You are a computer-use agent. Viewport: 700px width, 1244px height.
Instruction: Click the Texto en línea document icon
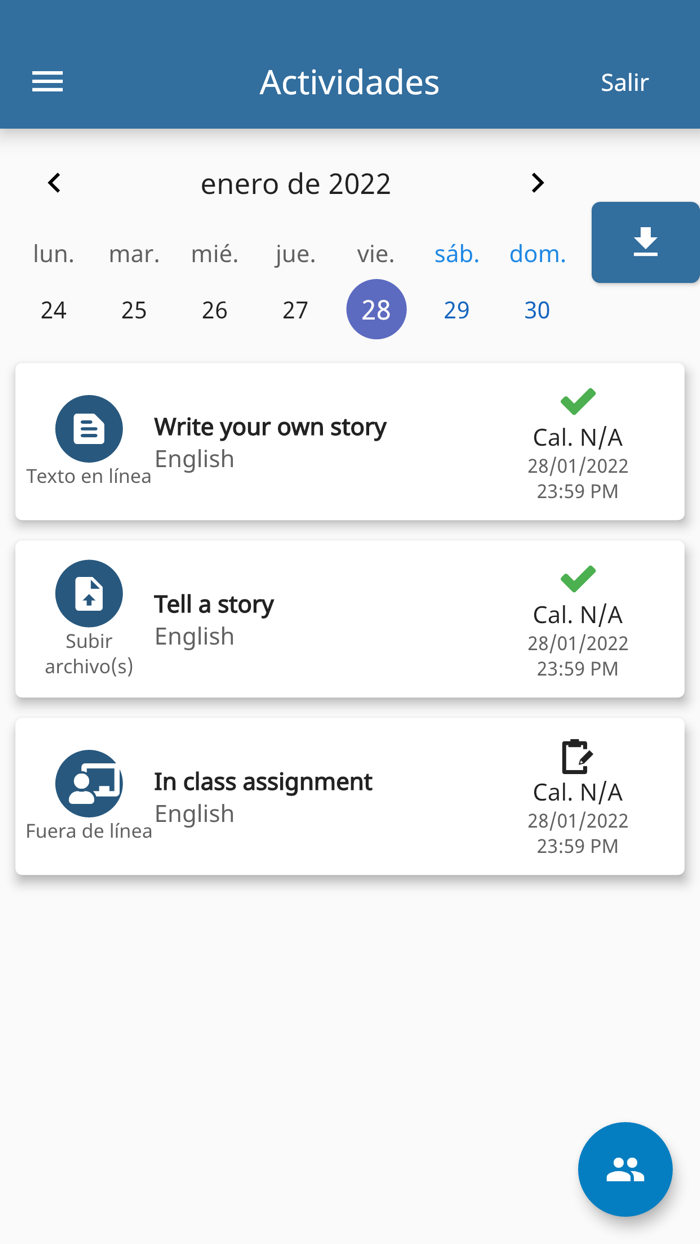click(x=89, y=429)
